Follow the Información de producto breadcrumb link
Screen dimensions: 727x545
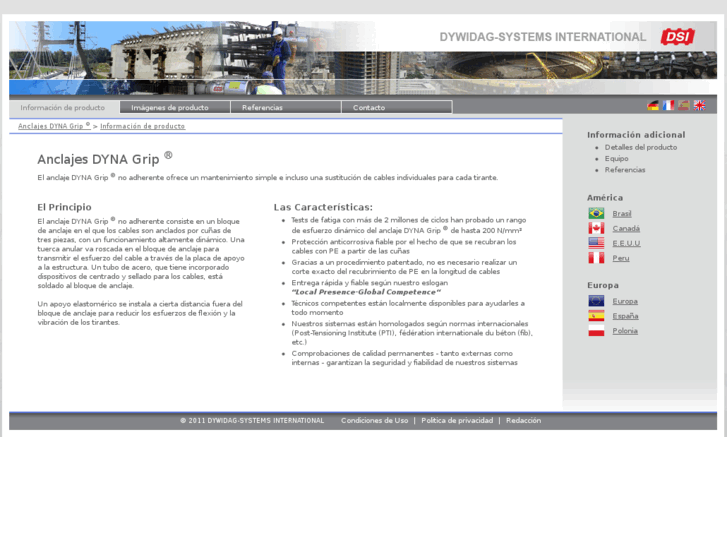(x=143, y=126)
